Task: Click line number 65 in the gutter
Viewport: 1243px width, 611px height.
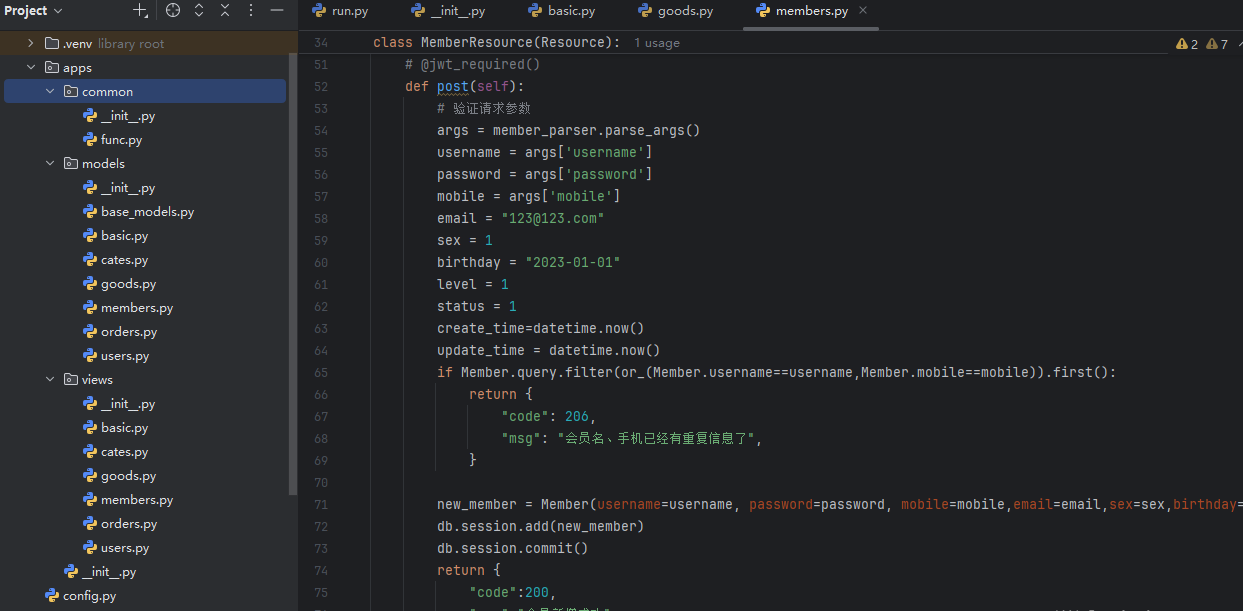Action: pyautogui.click(x=320, y=372)
